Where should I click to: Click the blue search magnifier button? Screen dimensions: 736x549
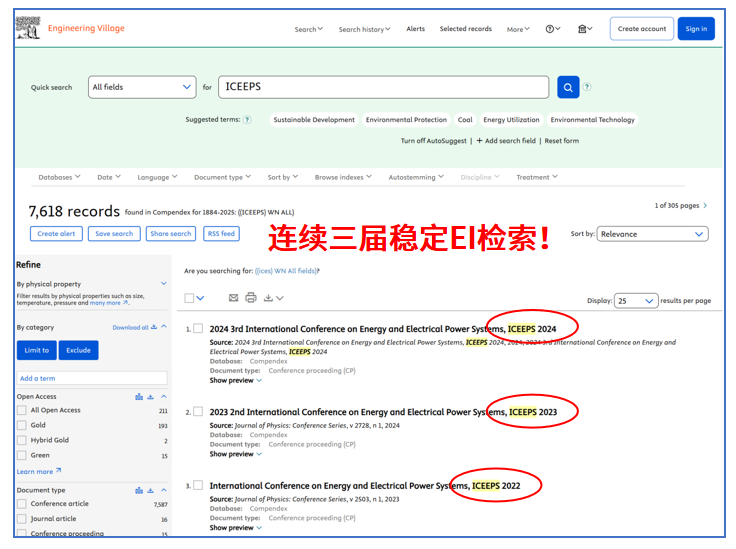click(x=568, y=87)
